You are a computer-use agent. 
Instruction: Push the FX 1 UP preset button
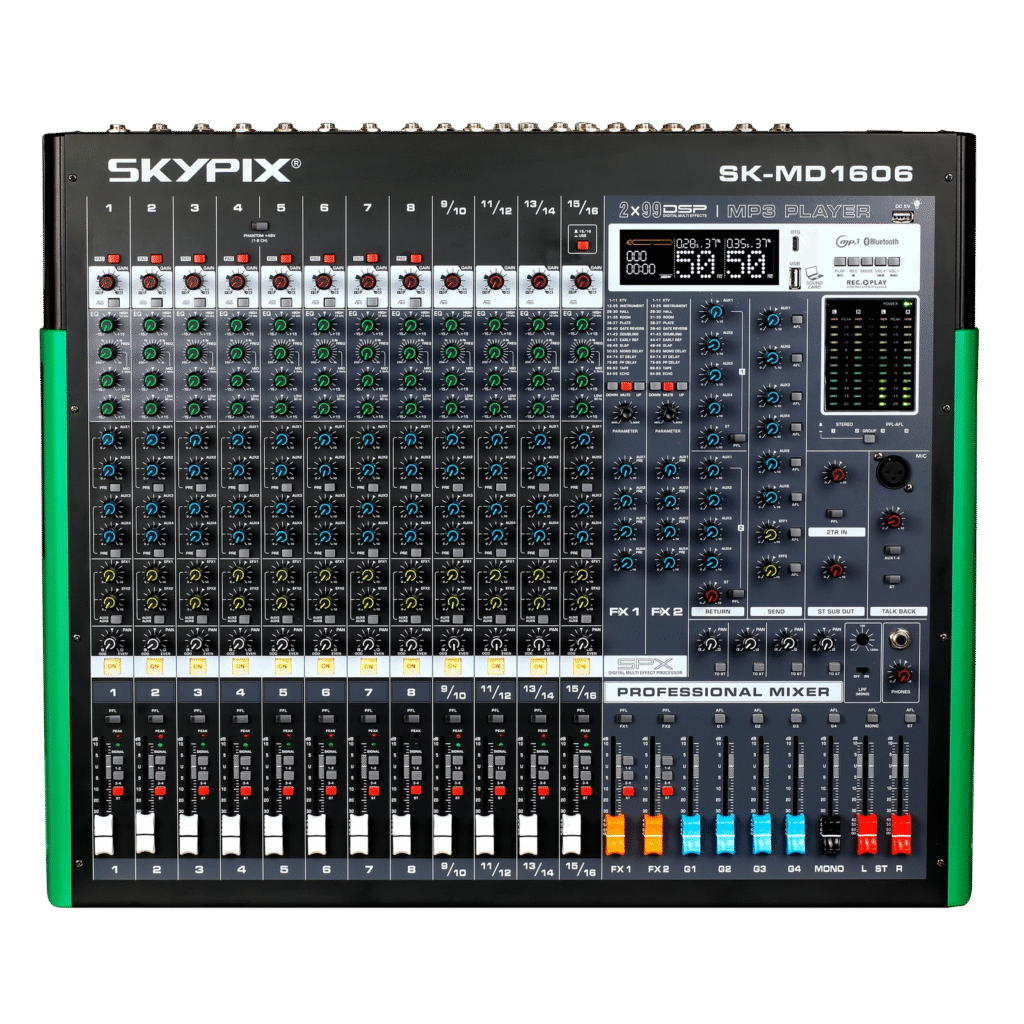click(639, 386)
